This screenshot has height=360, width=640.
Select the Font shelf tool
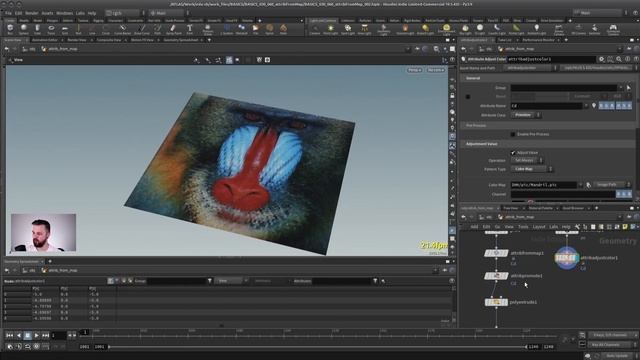pyautogui.click(x=189, y=29)
